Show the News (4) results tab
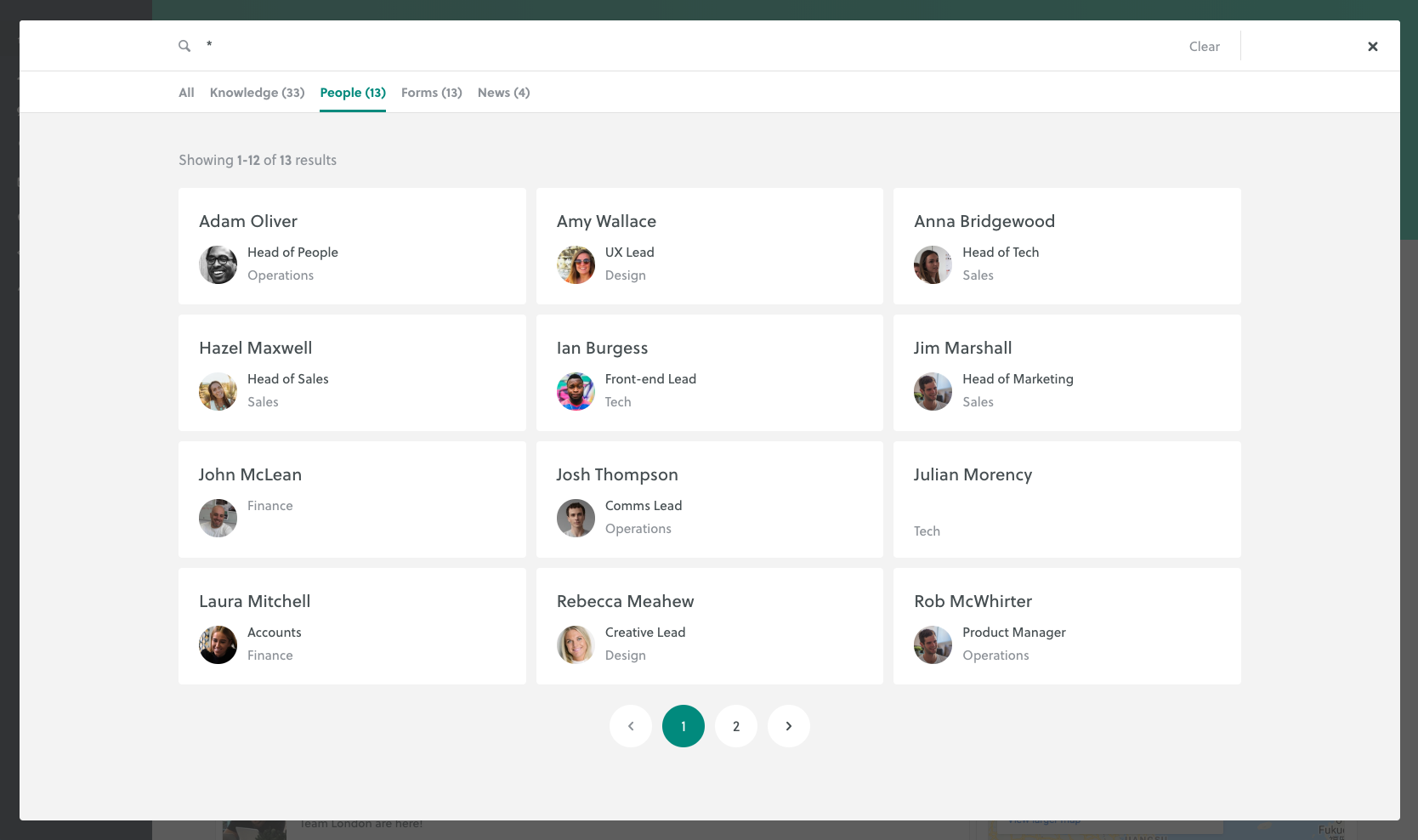The image size is (1418, 840). (503, 93)
